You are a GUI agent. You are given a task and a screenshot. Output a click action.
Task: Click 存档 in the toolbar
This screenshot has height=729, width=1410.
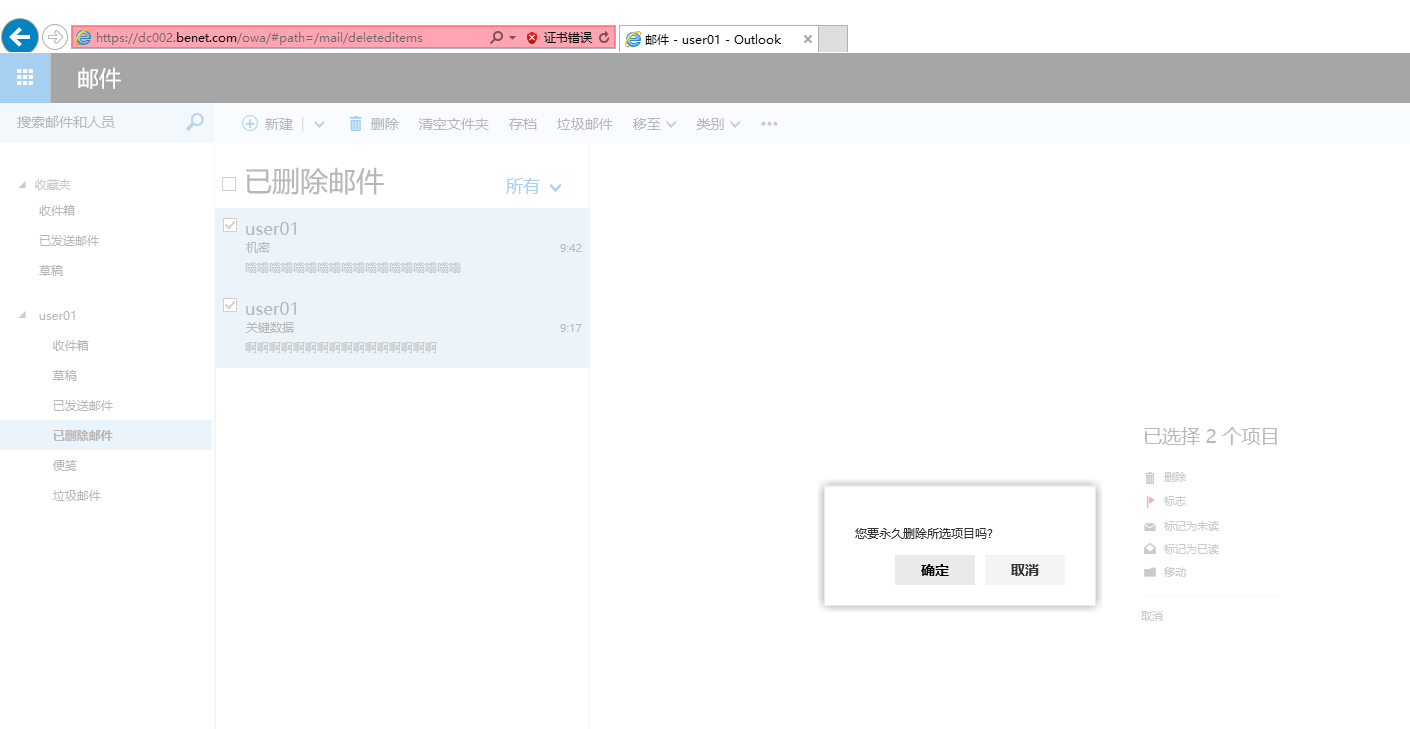pyautogui.click(x=522, y=124)
